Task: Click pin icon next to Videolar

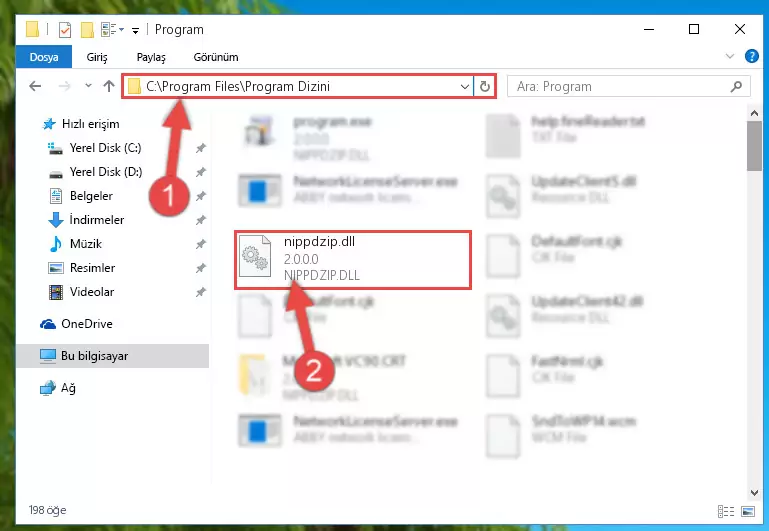Action: (x=200, y=292)
